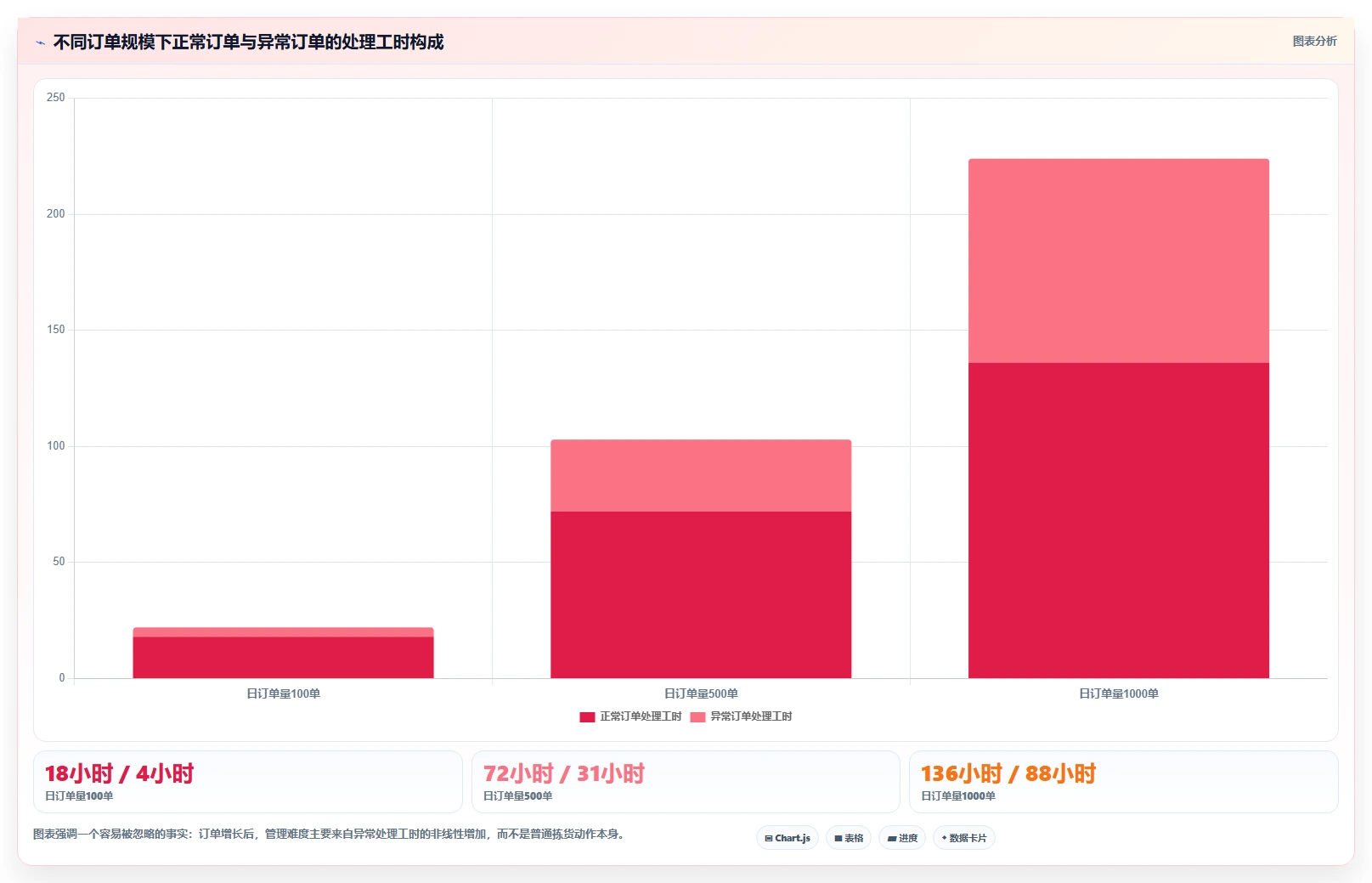Viewport: 1372px width, 883px height.
Task: Toggle the 异常订单处理工时 legend swatch
Action: (697, 716)
